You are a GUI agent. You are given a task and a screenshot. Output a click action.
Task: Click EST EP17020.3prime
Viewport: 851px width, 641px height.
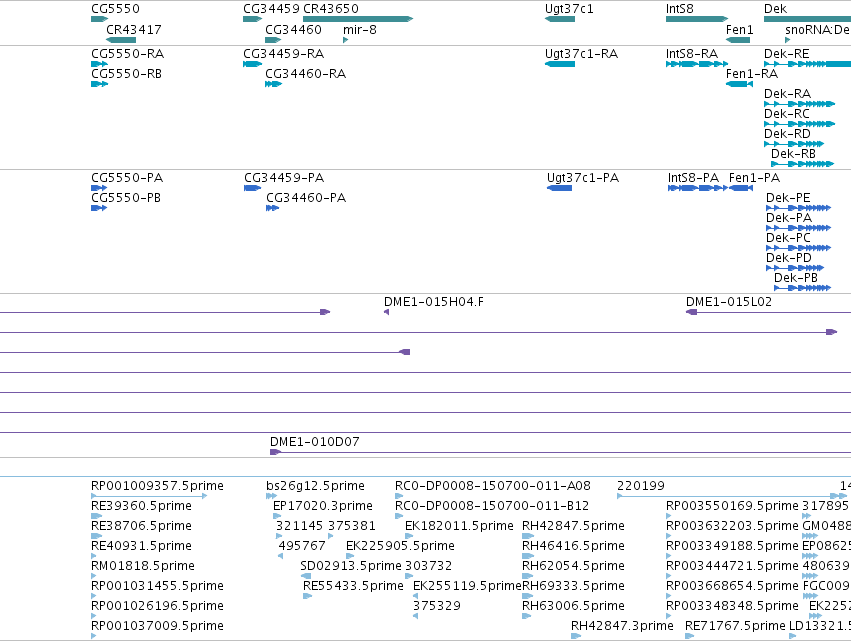(x=323, y=506)
